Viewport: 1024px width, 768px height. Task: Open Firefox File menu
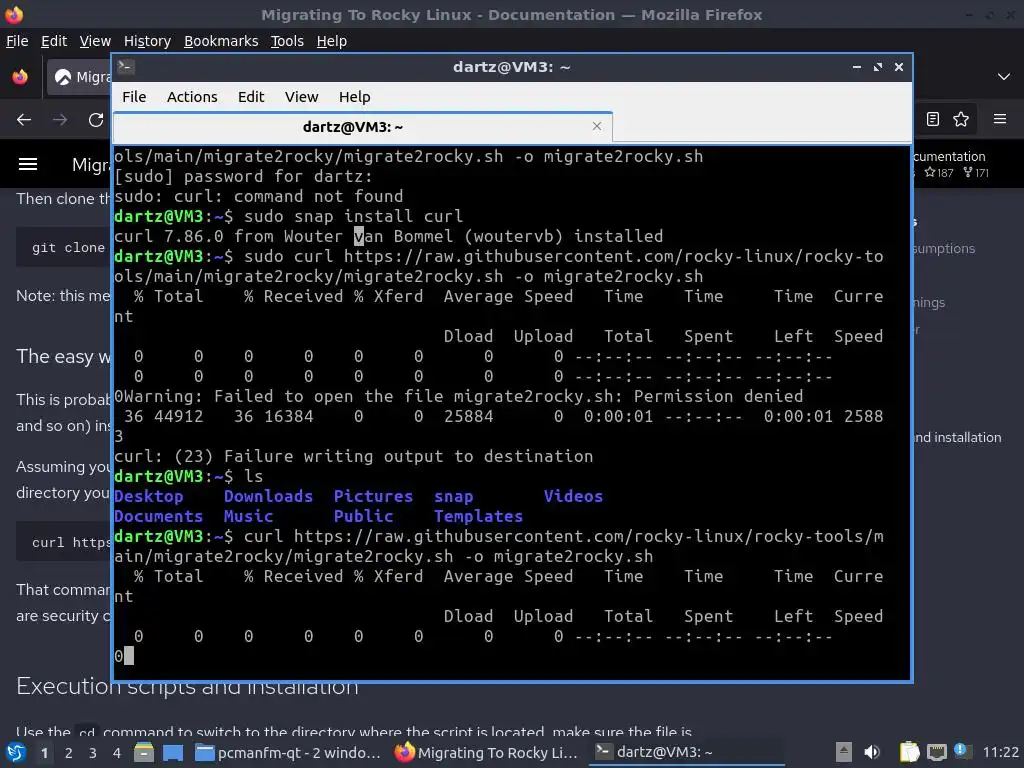click(x=17, y=41)
